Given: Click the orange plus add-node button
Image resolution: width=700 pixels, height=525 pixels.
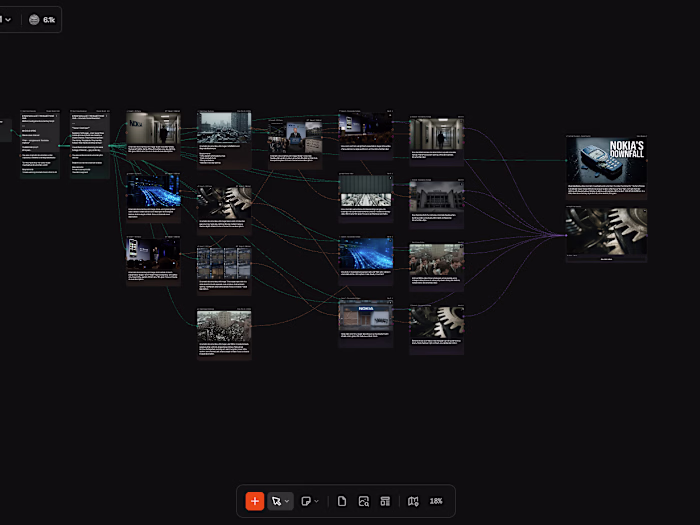Looking at the screenshot, I should pos(254,501).
